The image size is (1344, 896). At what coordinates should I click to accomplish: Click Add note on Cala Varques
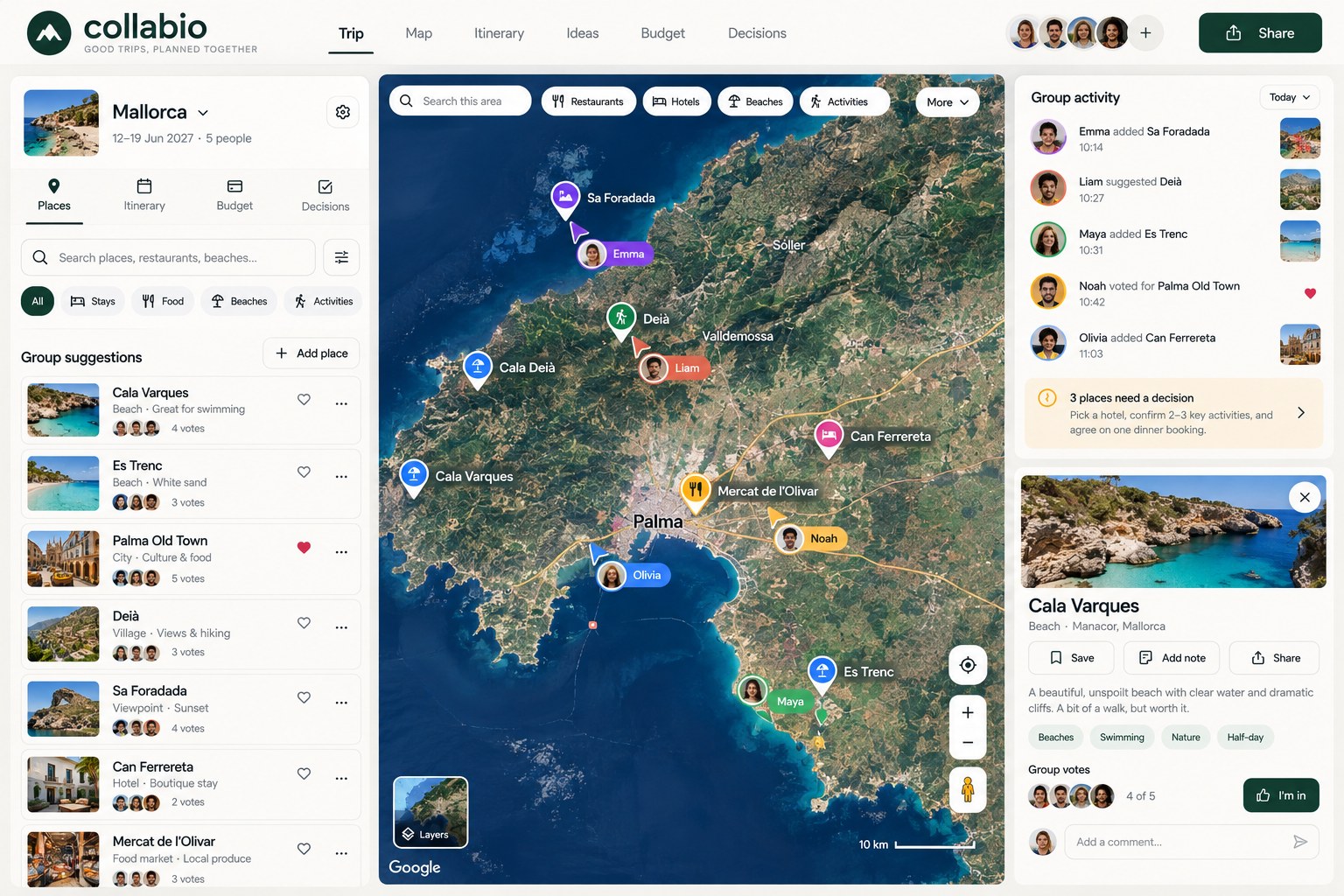click(x=1172, y=658)
